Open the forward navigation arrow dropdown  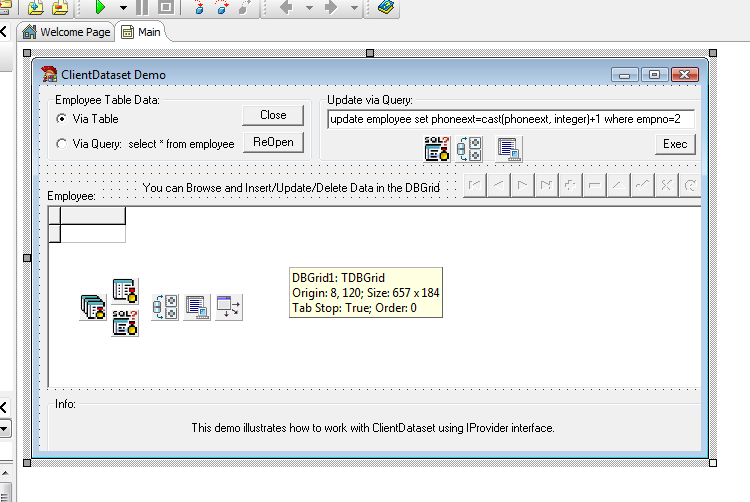click(355, 7)
